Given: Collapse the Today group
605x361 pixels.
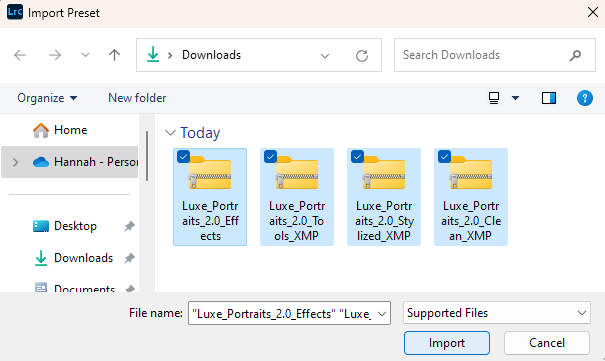Looking at the screenshot, I should [170, 133].
